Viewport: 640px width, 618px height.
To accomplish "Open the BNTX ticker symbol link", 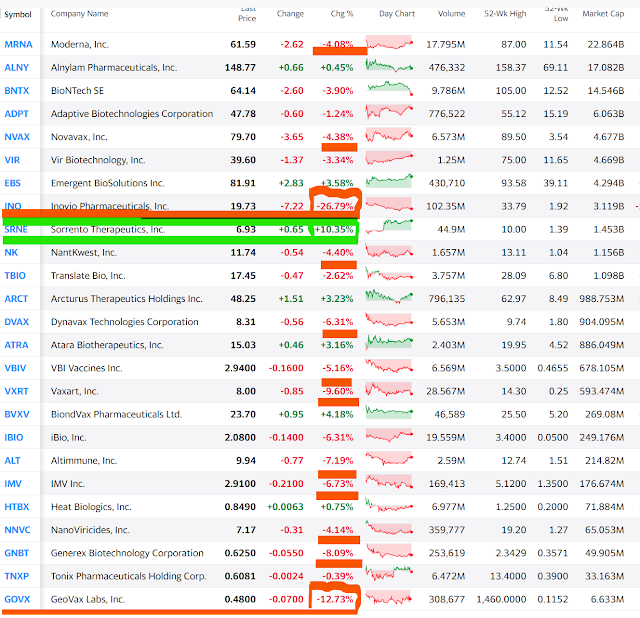I will click(17, 91).
